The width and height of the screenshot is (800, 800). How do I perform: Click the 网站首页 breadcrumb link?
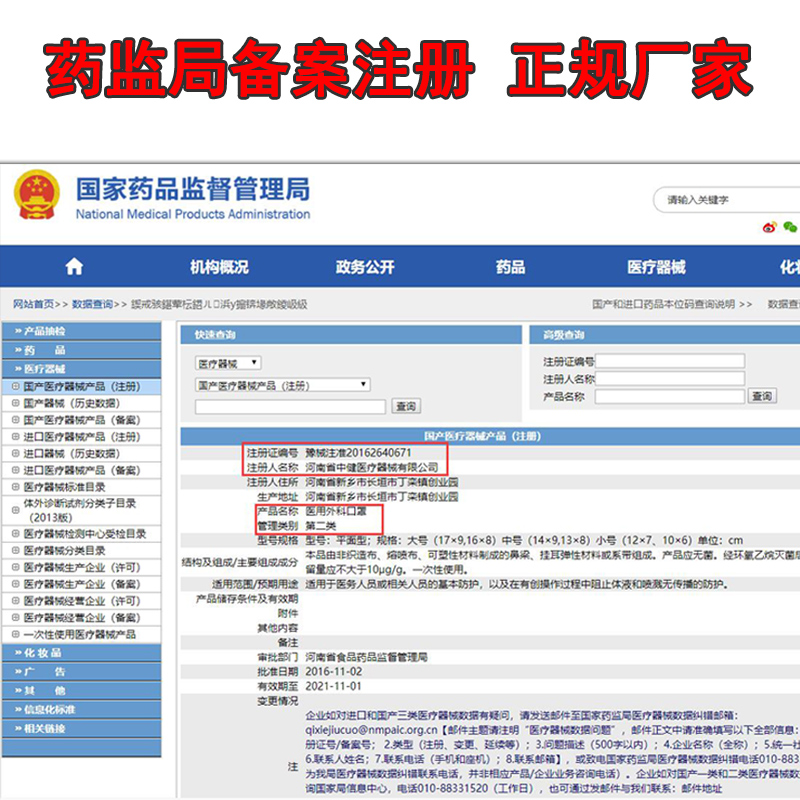pos(33,304)
